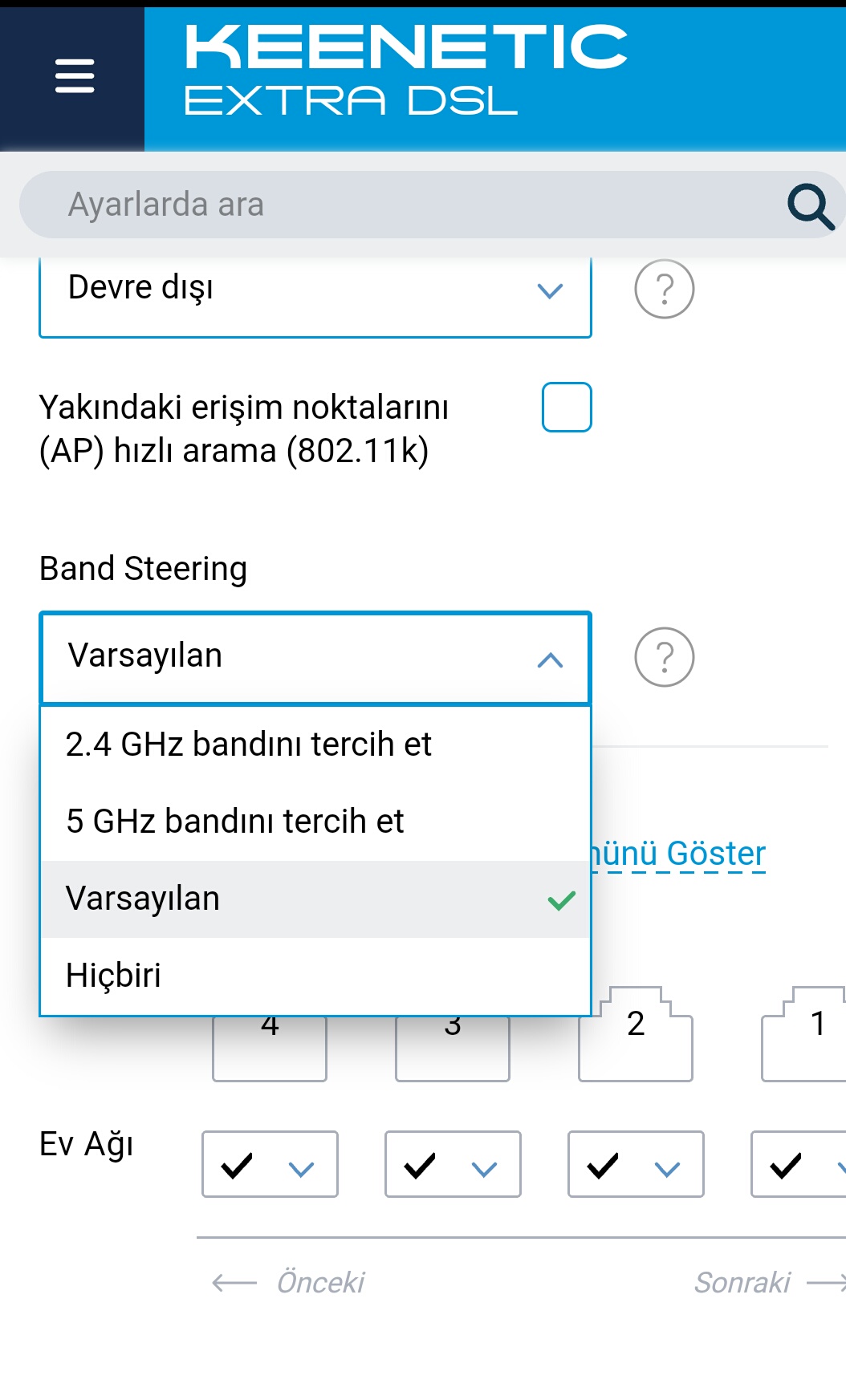Image resolution: width=846 pixels, height=1400 pixels.
Task: Open the hamburger navigation menu
Action: click(x=75, y=76)
